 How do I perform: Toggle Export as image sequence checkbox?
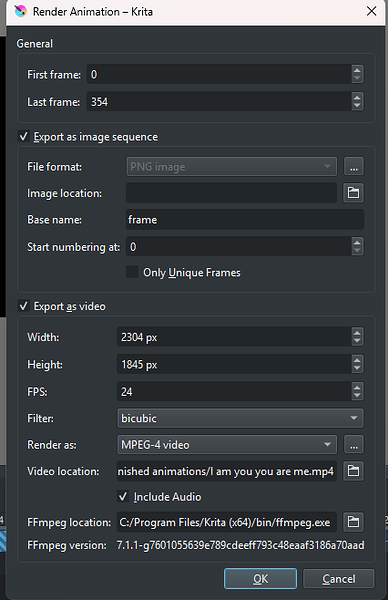pyautogui.click(x=24, y=137)
